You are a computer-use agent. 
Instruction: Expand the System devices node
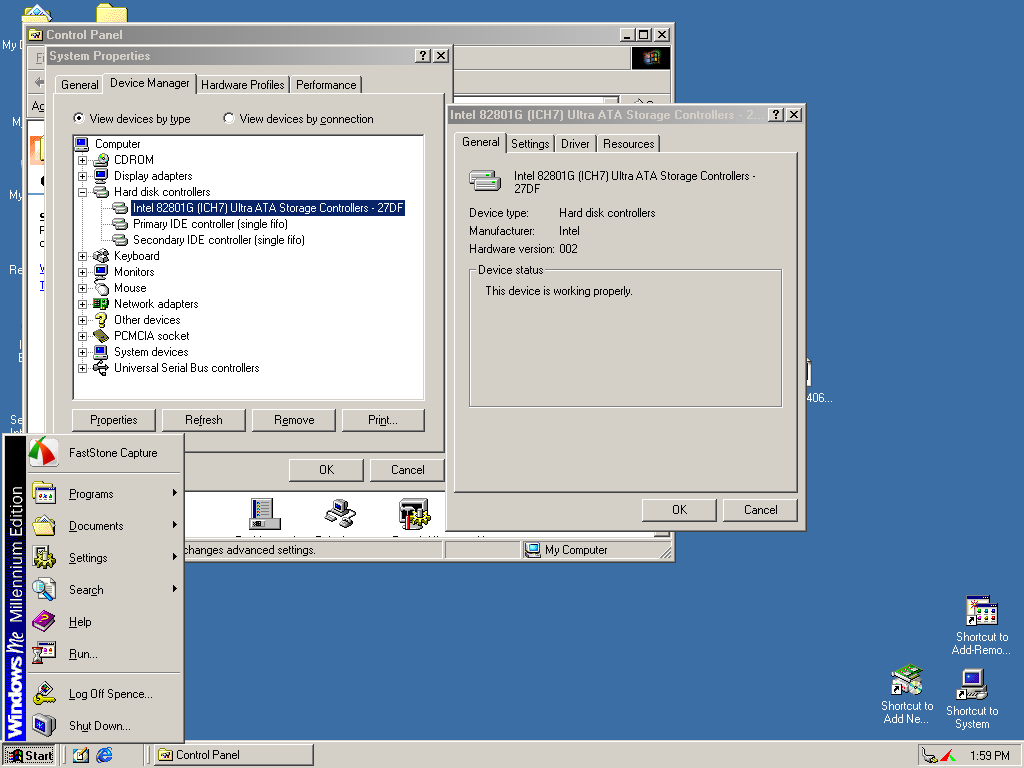[x=82, y=352]
